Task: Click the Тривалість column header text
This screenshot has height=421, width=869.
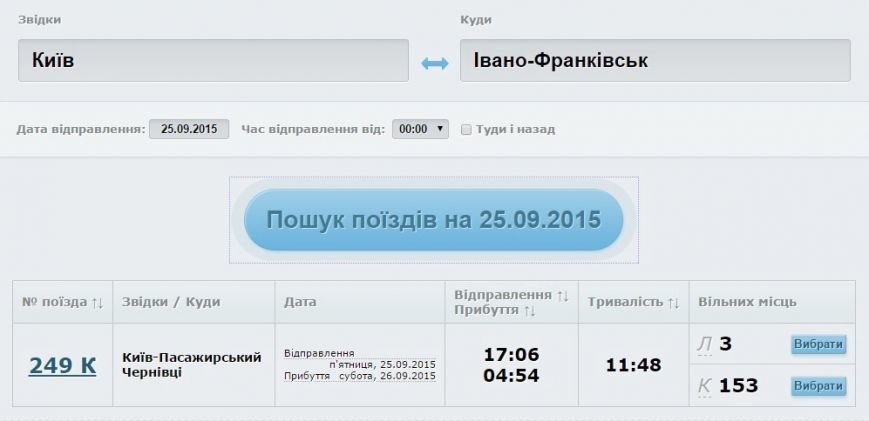Action: point(625,302)
